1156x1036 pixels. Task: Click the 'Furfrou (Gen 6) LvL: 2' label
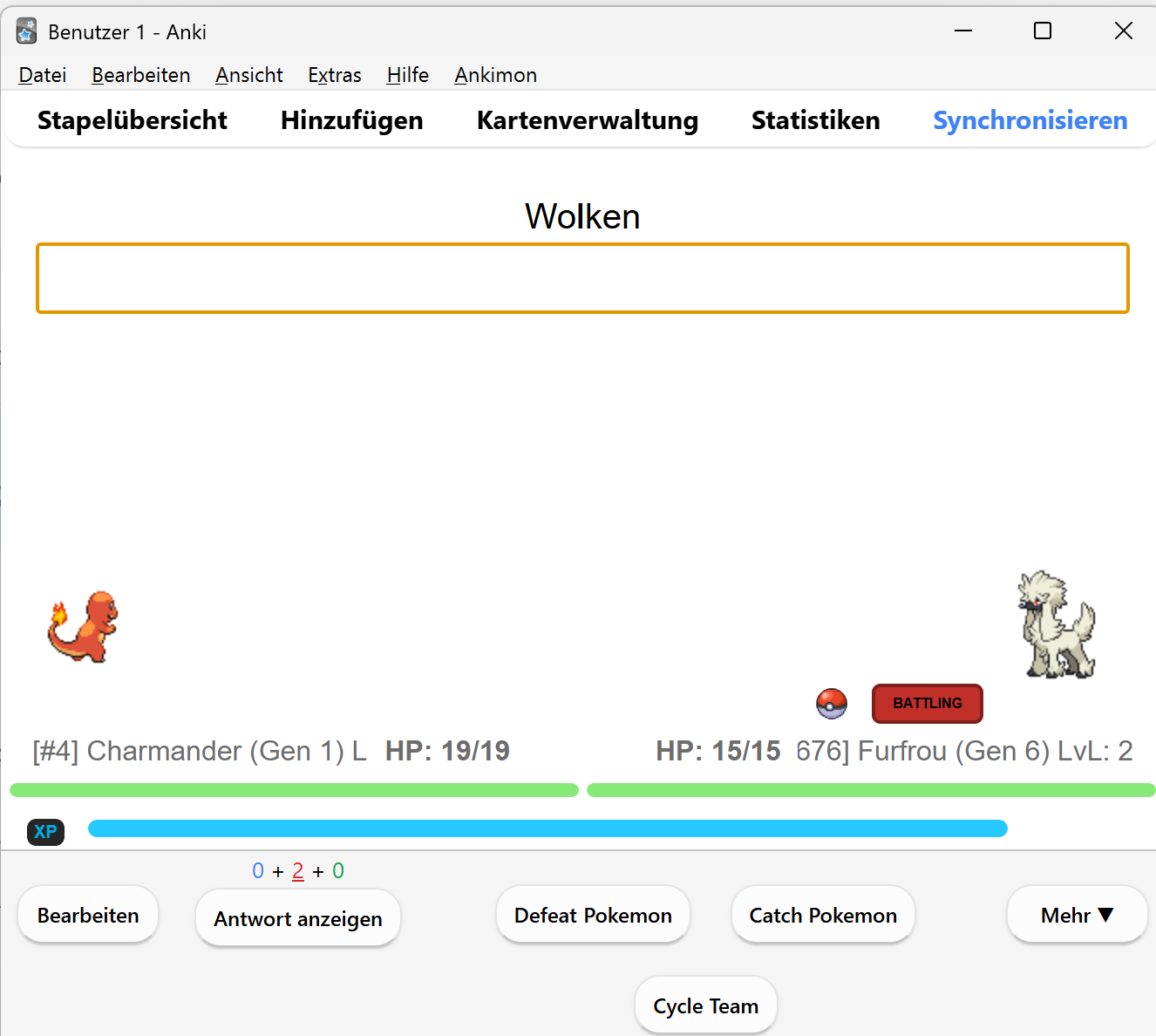click(x=996, y=751)
